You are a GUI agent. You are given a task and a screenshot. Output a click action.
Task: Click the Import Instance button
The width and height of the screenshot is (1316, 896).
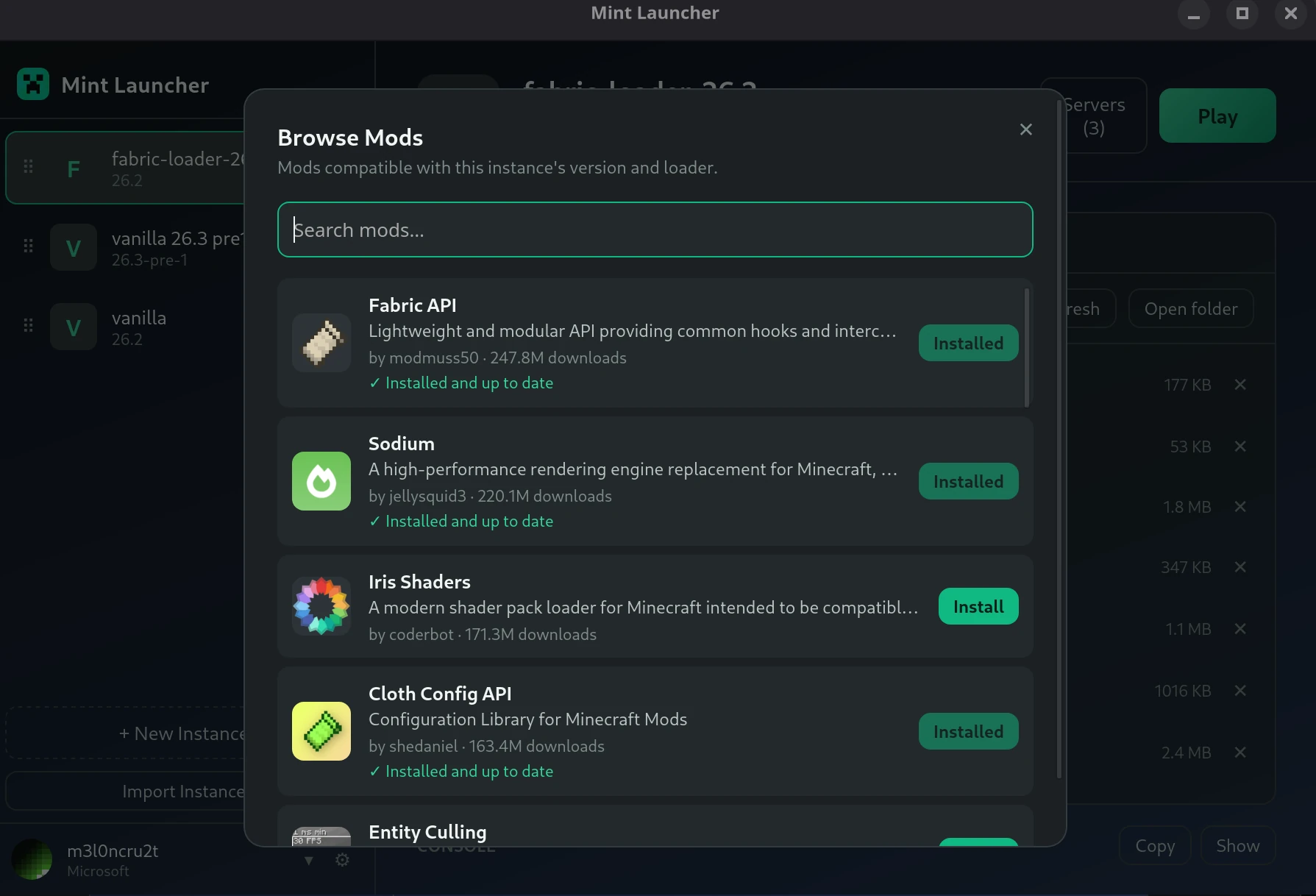tap(125, 791)
